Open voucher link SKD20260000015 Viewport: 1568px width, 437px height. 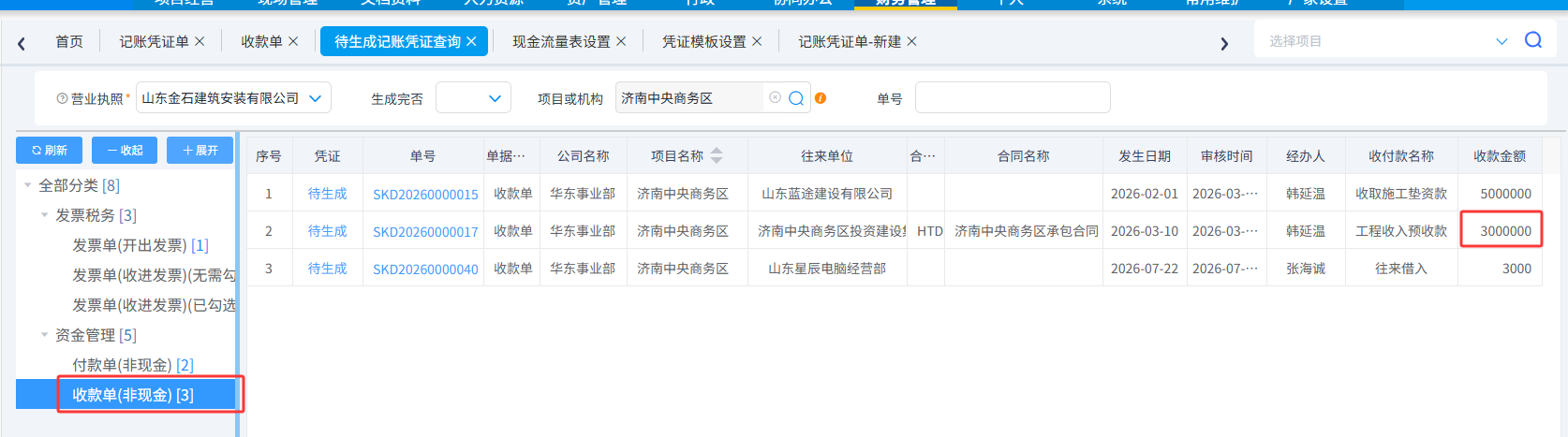[425, 194]
